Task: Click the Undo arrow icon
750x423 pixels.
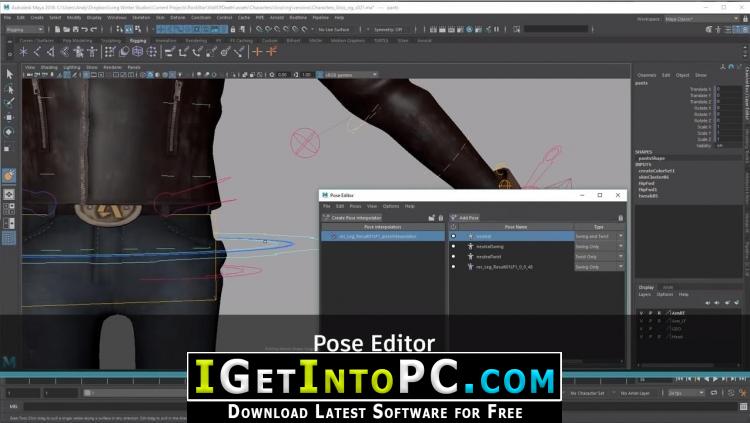Action: (85, 30)
